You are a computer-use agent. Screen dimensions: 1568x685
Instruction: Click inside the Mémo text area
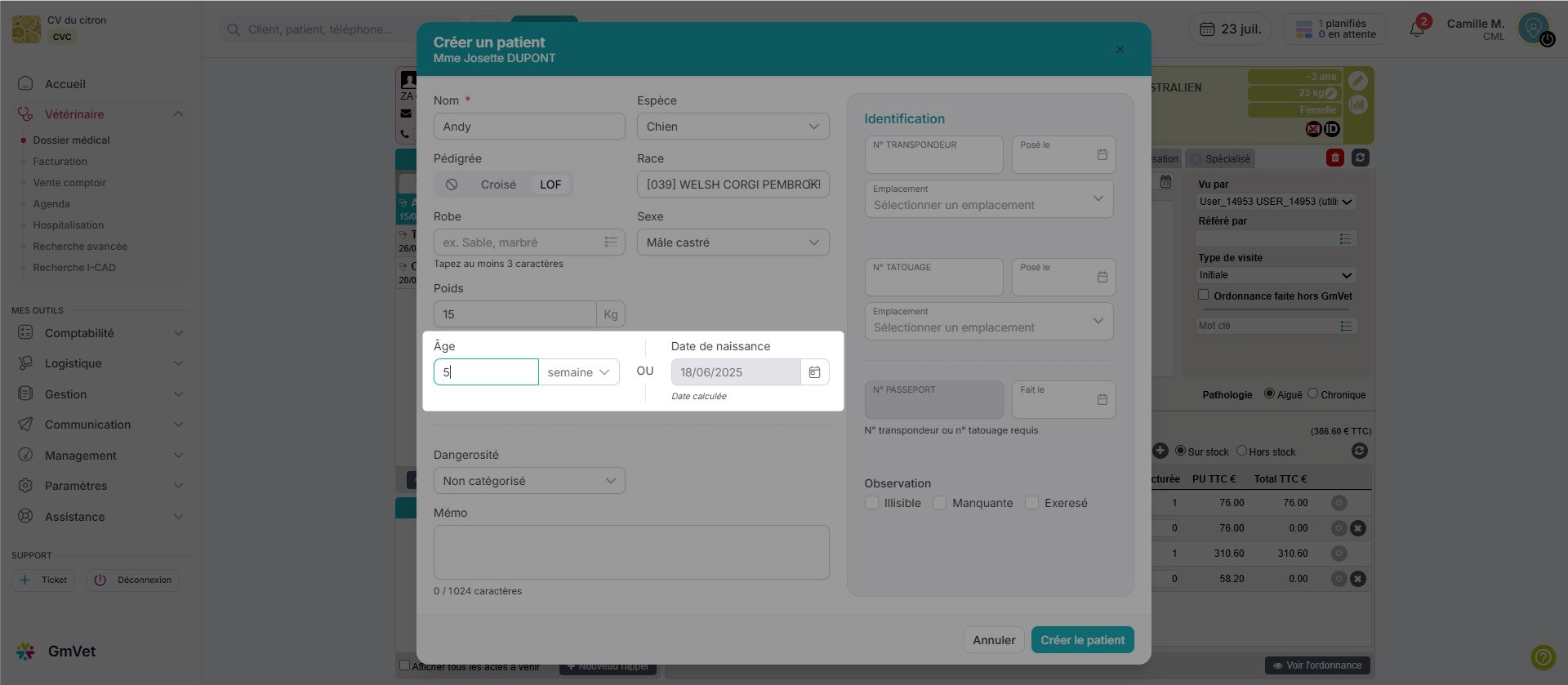(631, 553)
